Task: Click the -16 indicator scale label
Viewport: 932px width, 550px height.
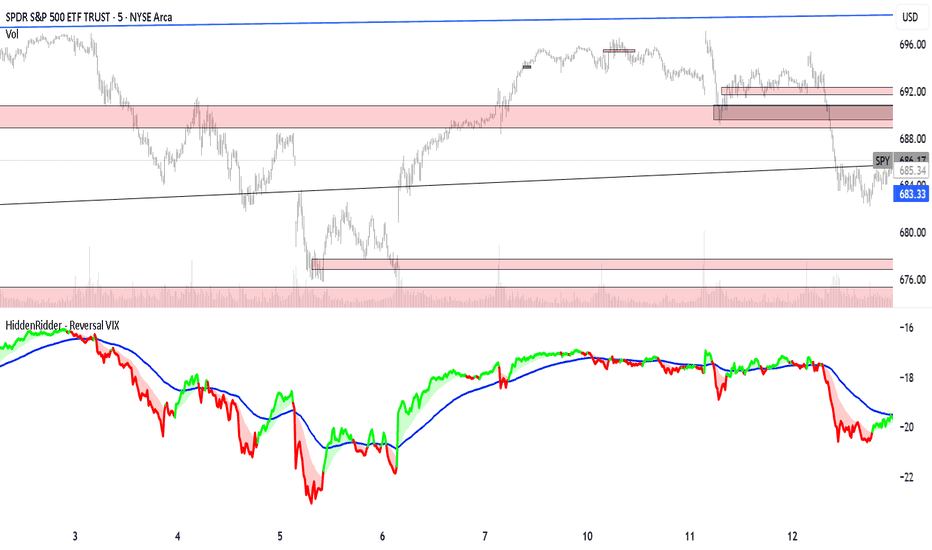Action: click(907, 328)
